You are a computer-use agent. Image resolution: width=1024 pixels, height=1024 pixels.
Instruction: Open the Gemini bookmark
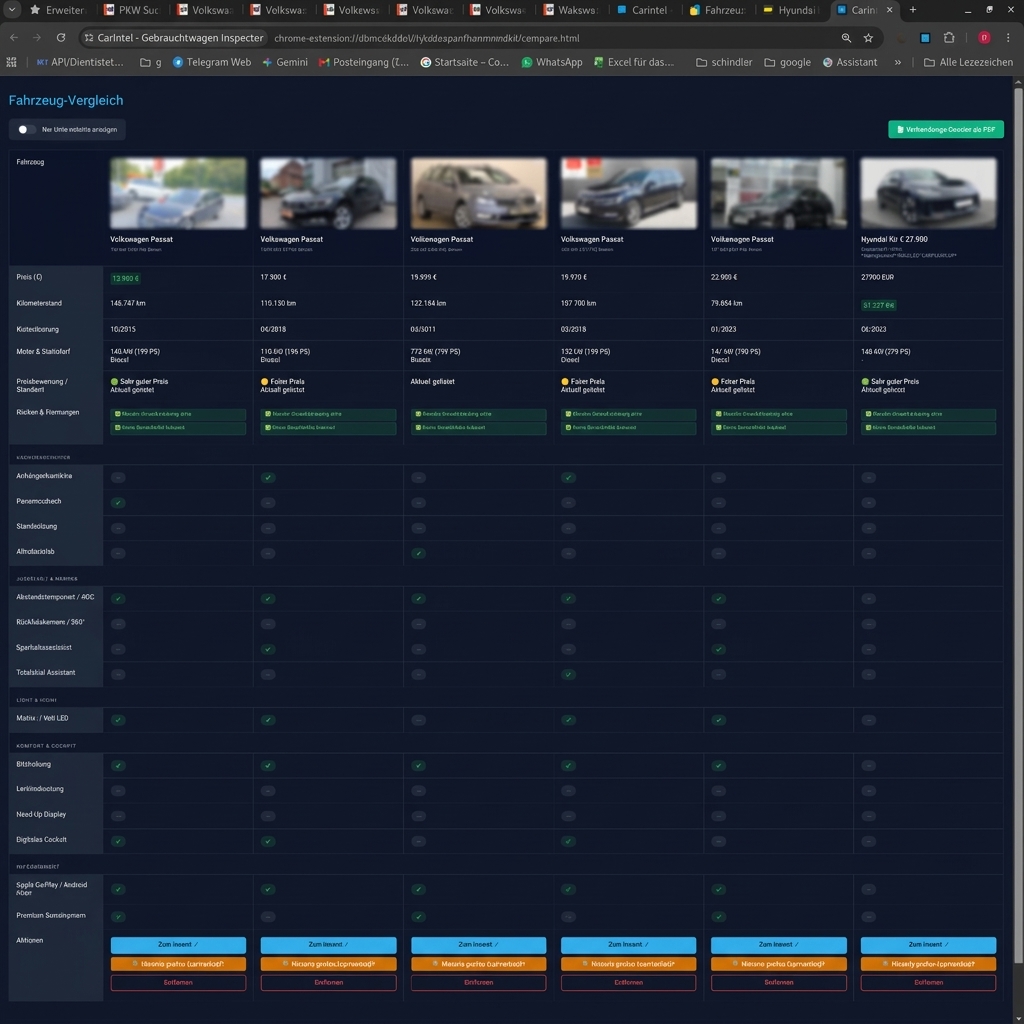pos(285,62)
